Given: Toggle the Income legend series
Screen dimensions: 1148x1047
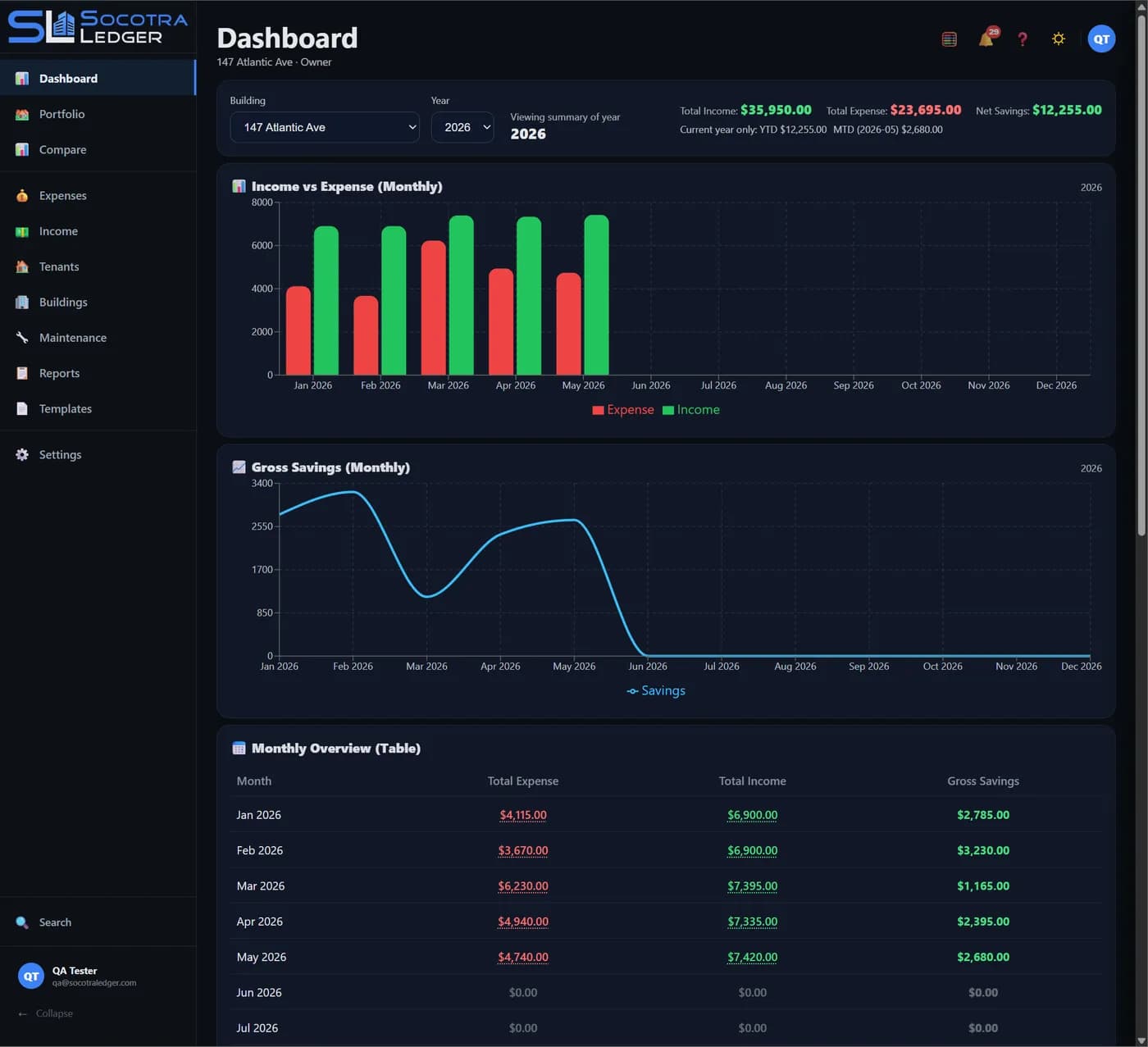Looking at the screenshot, I should pos(691,410).
